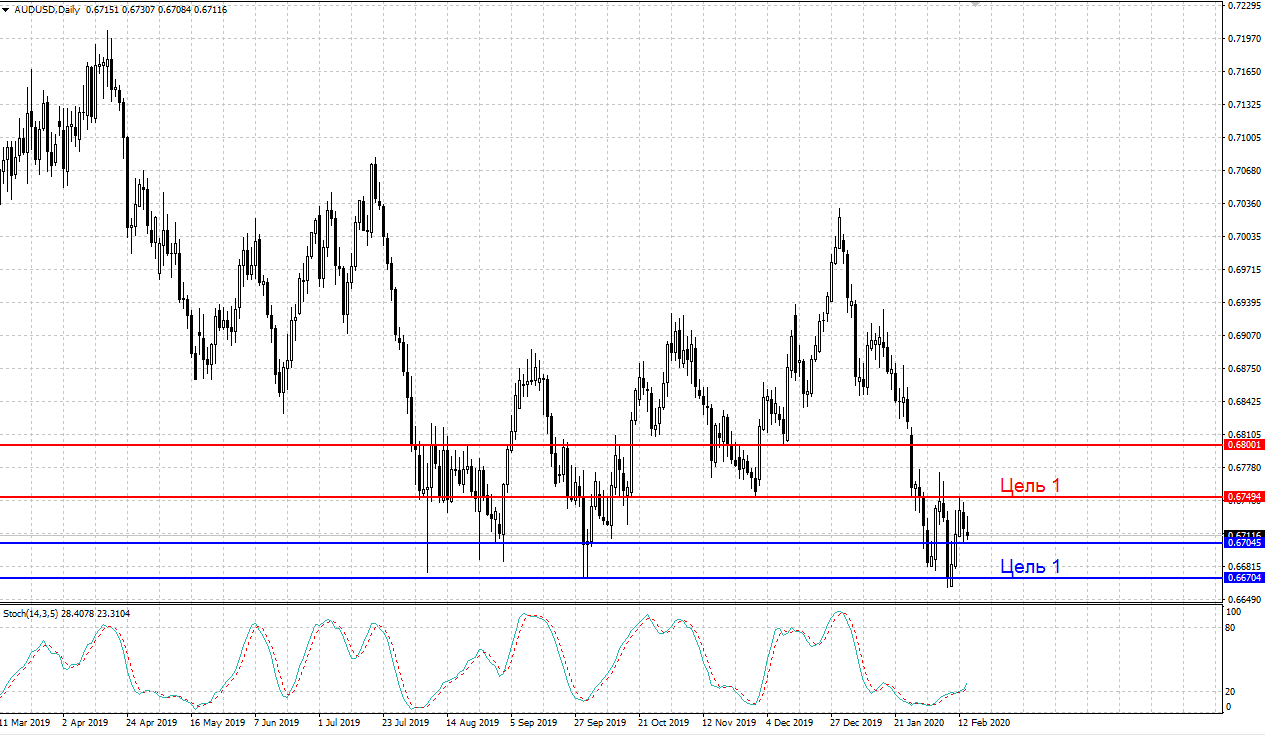Viewport: 1265px width, 735px height.
Task: Click the 0.72295 price axis value
Action: (1245, 6)
